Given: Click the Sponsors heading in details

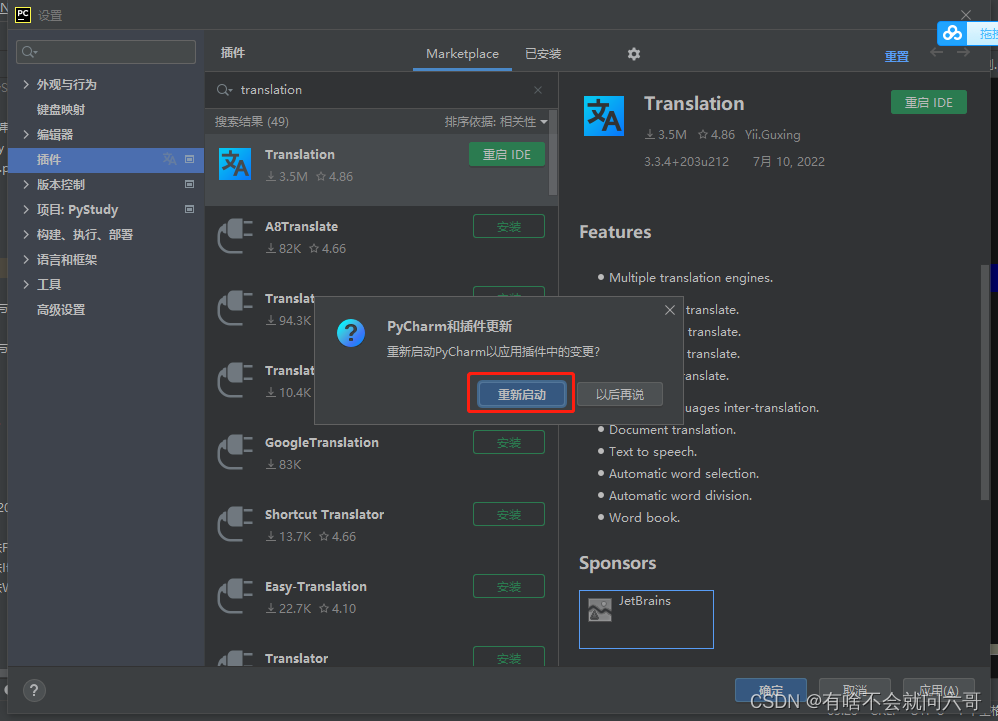Looking at the screenshot, I should click(617, 563).
